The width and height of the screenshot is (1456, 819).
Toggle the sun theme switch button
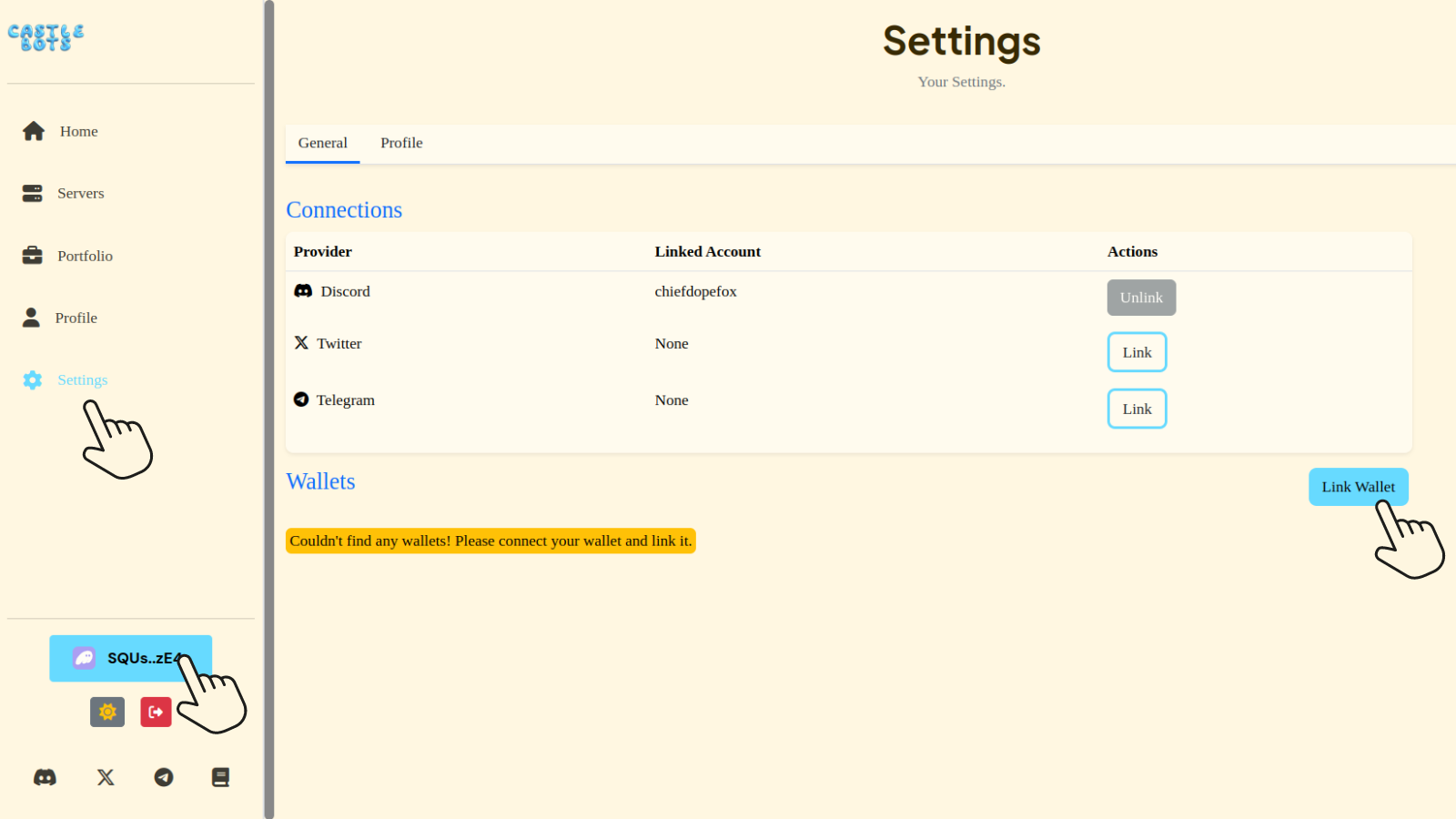pos(107,712)
